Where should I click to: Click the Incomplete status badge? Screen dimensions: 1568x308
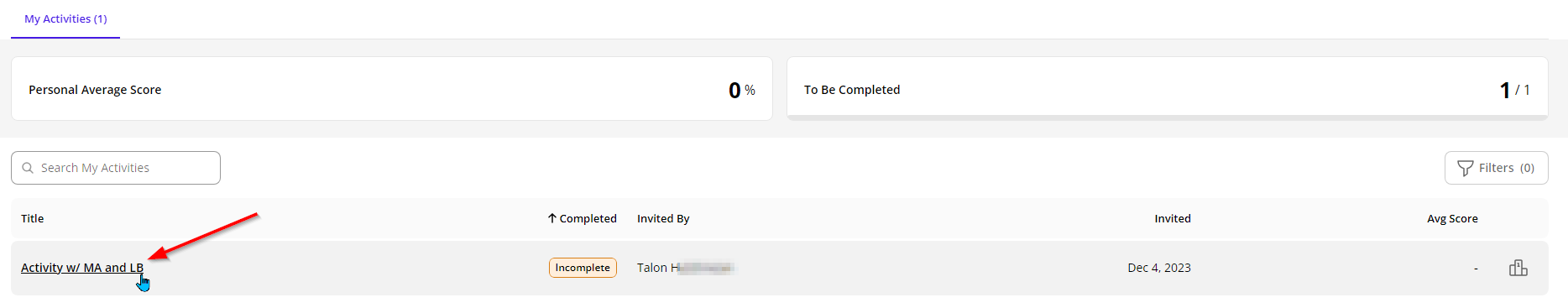coord(583,268)
